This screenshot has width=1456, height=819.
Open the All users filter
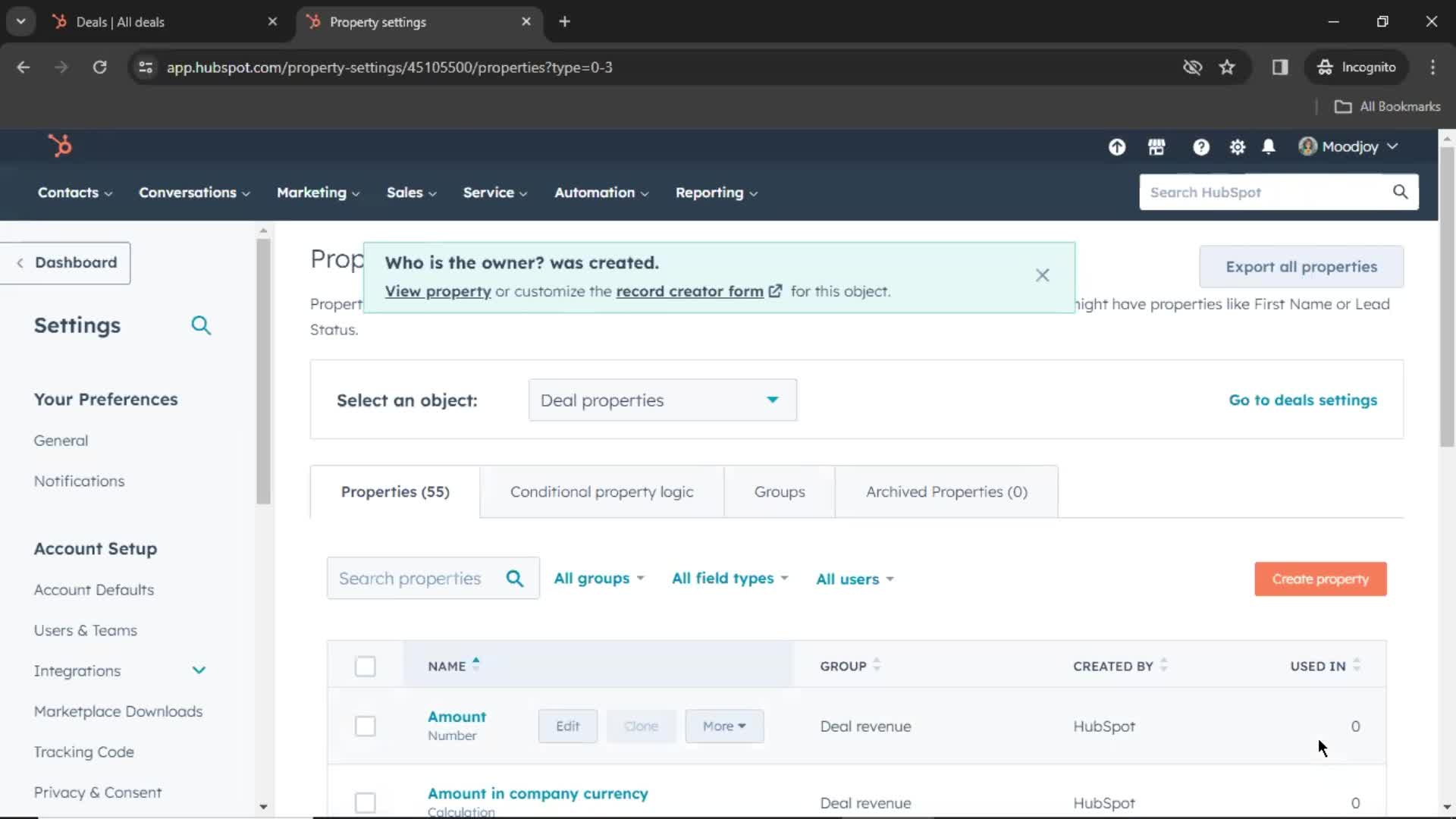click(855, 579)
